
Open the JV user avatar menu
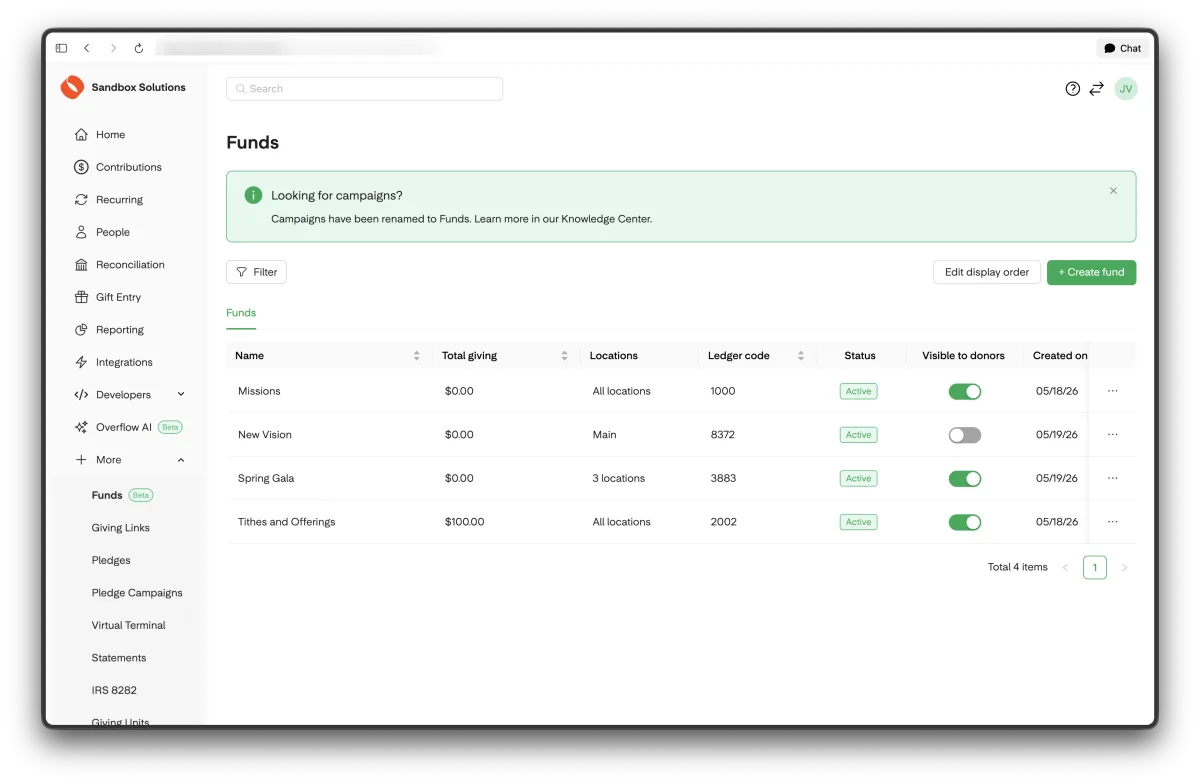[1126, 89]
